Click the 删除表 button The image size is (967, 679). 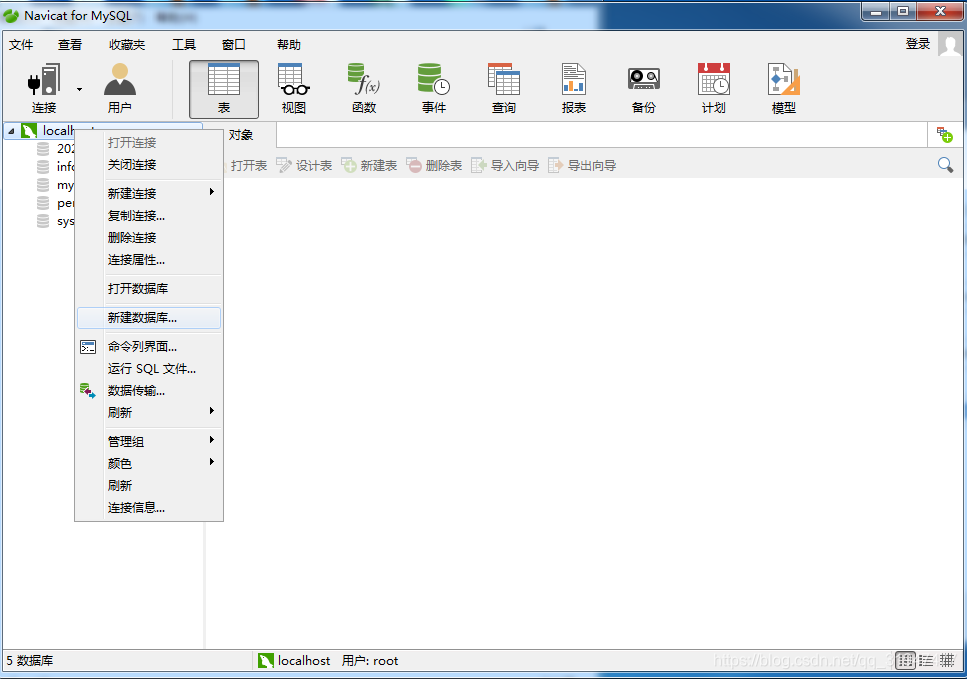(x=434, y=165)
